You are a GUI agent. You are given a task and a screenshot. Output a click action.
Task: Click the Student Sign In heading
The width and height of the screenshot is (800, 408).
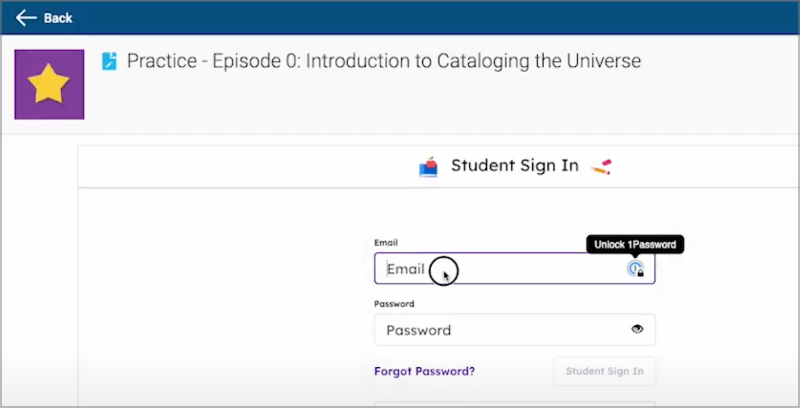coord(514,166)
